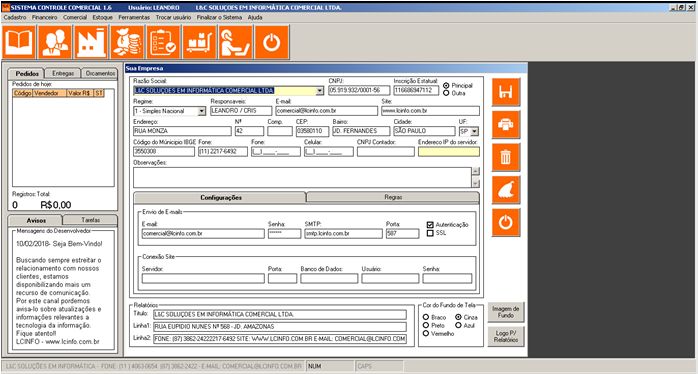The width and height of the screenshot is (698, 374).
Task: Click the Vendedor column header
Action: 49,93
